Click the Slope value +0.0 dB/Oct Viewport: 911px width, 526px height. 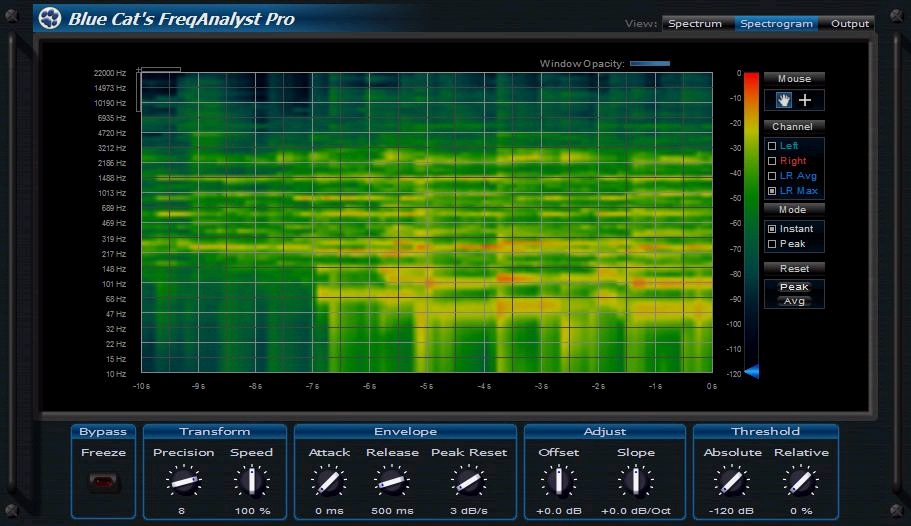pos(636,511)
